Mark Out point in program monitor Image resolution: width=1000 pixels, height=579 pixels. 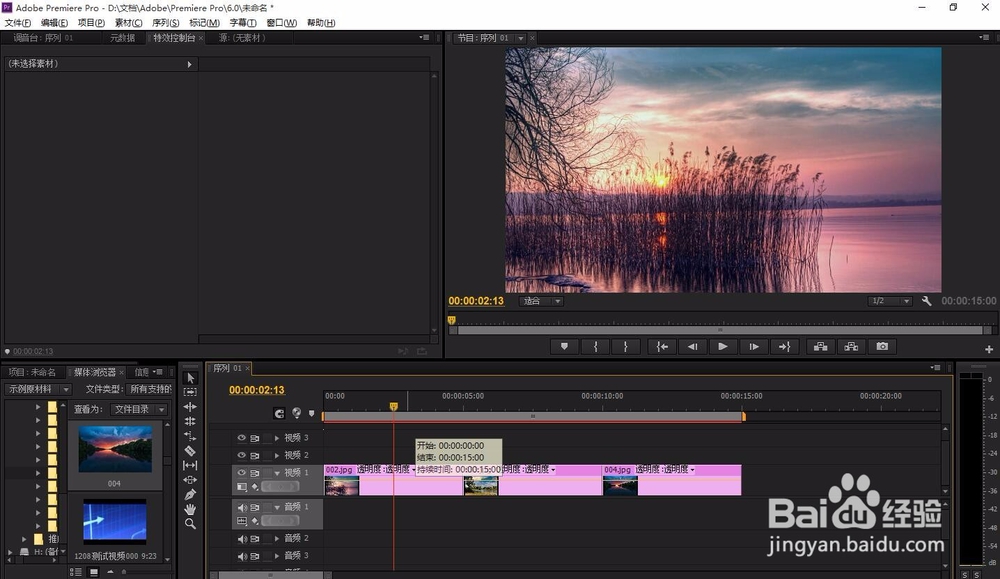626,346
